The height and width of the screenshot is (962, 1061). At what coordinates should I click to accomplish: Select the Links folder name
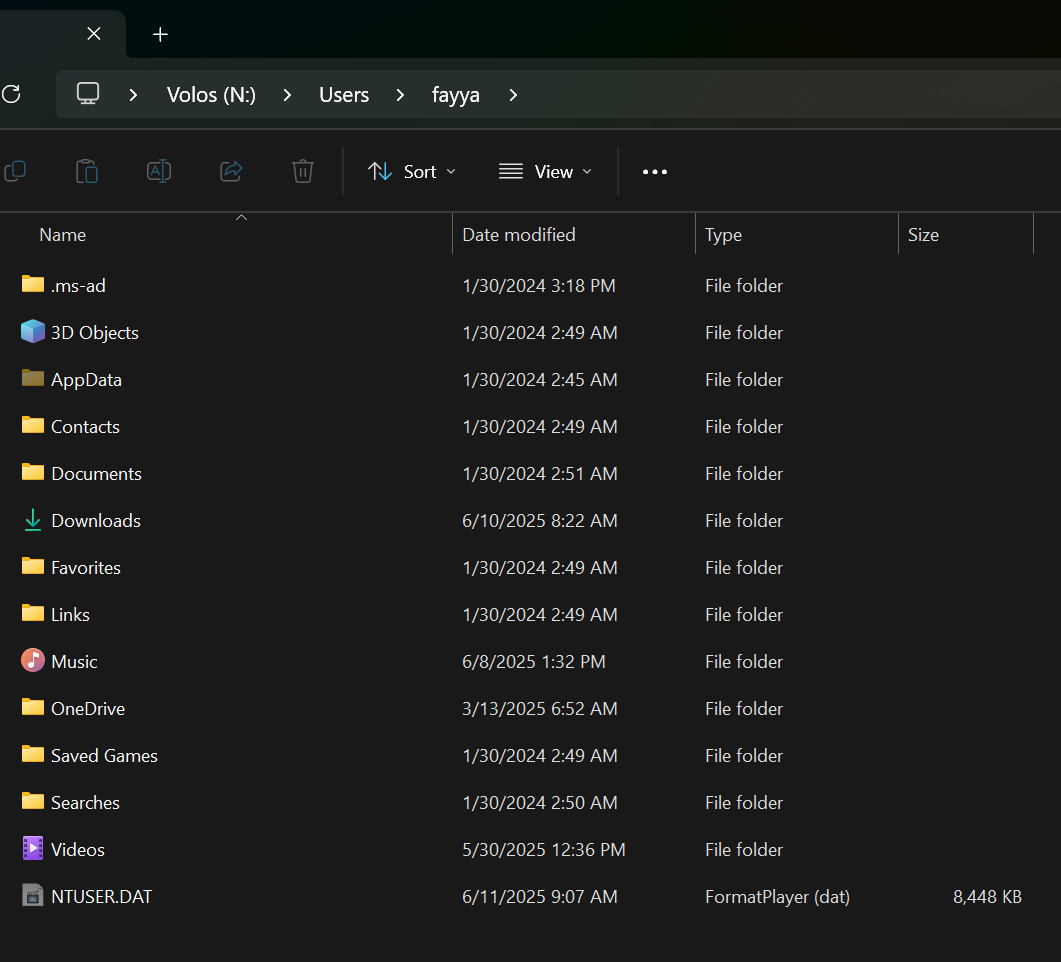click(x=70, y=614)
